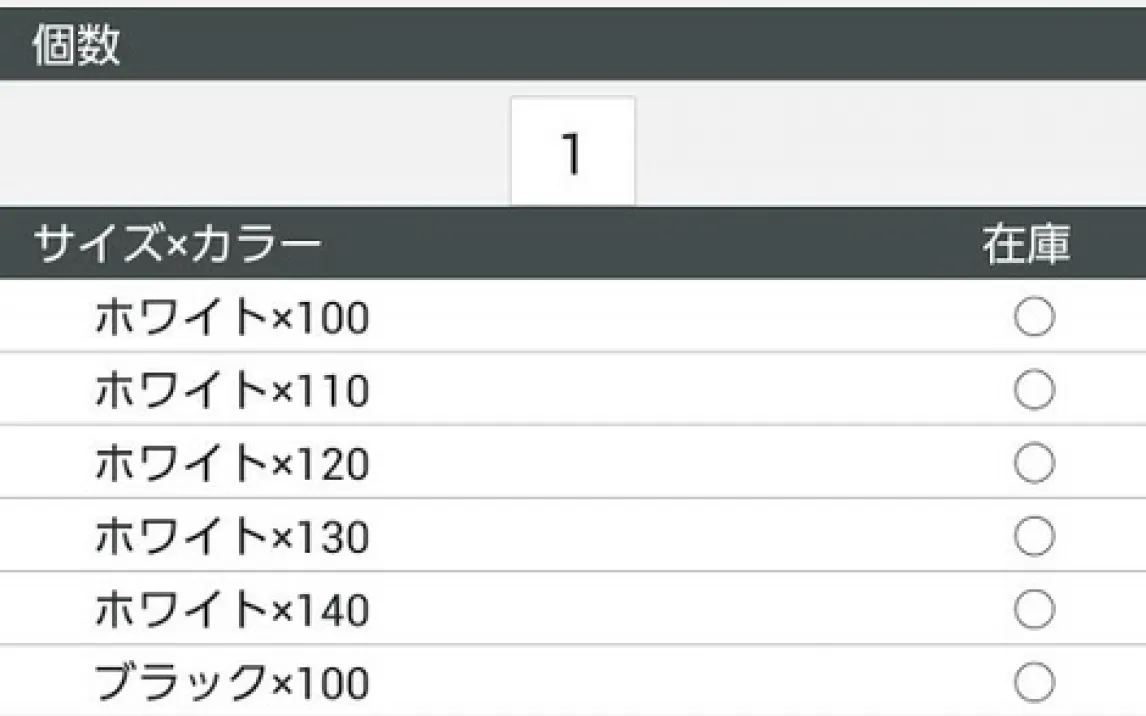Click the 在庫 column header
This screenshot has height=716, width=1146.
pyautogui.click(x=1026, y=245)
